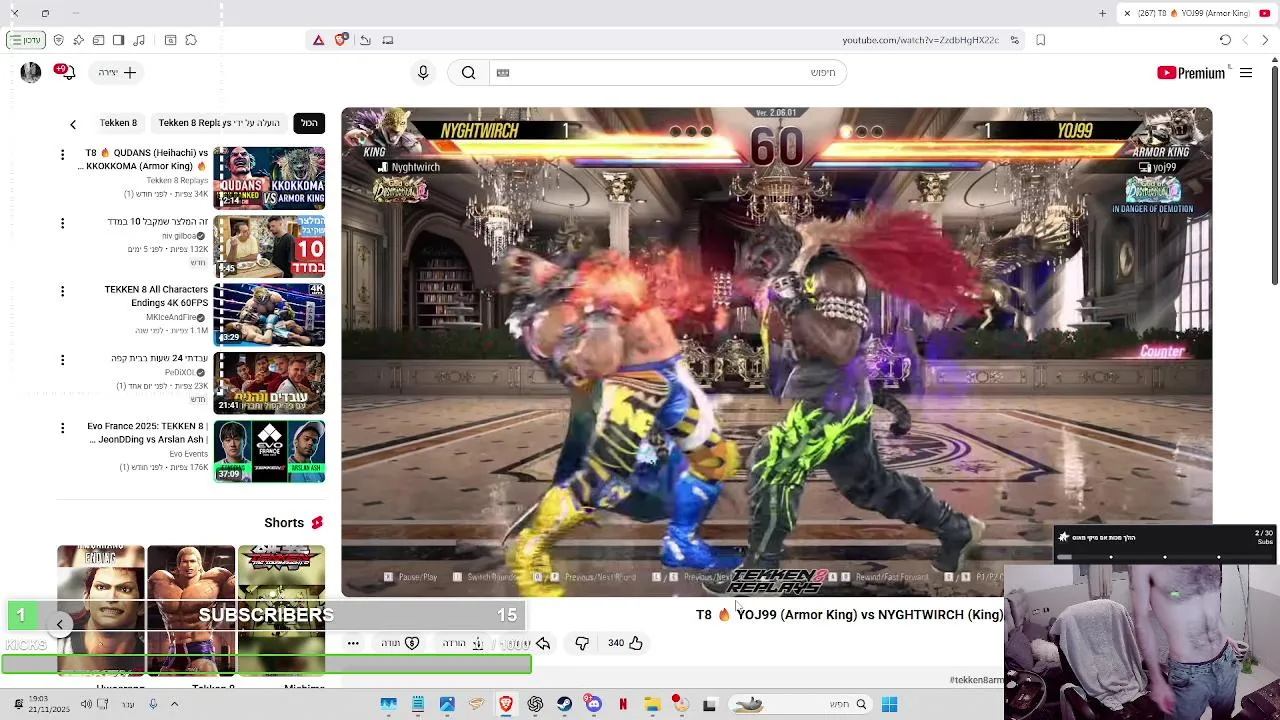Open options menu for the 10 במדד video

click(62, 223)
